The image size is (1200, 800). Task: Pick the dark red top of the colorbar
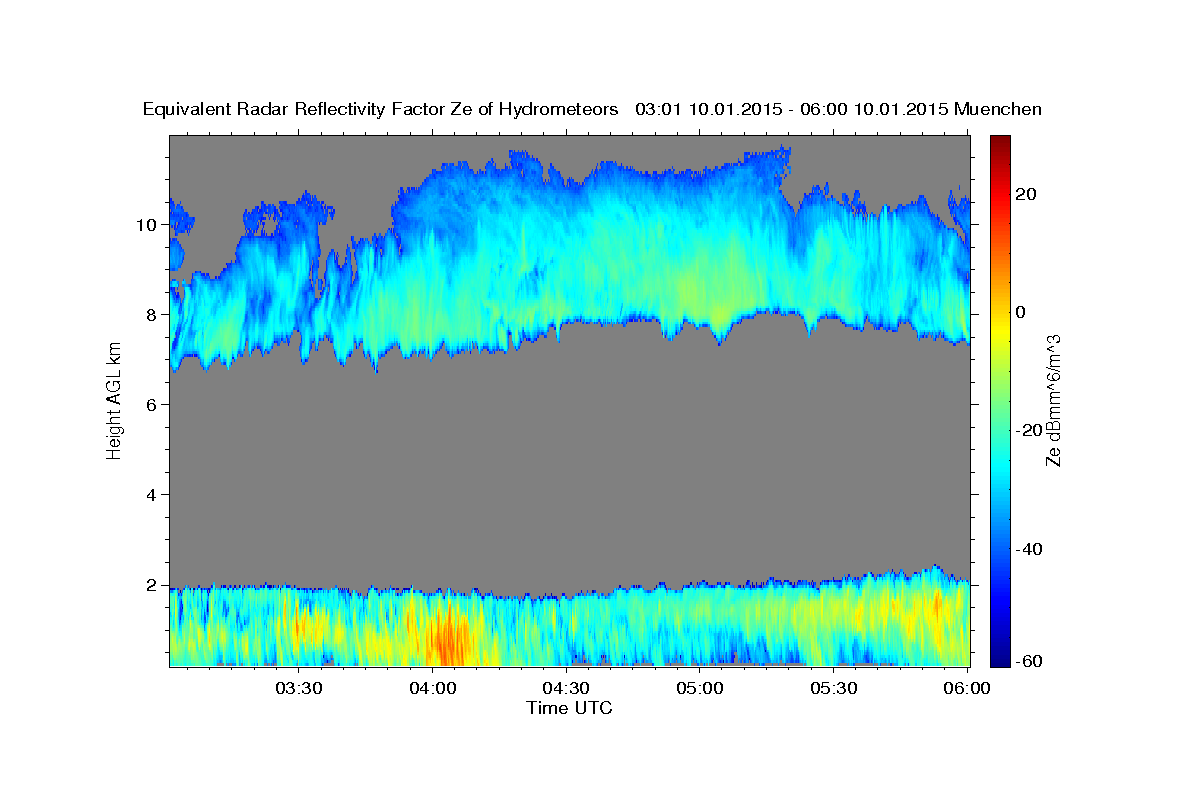point(1000,142)
